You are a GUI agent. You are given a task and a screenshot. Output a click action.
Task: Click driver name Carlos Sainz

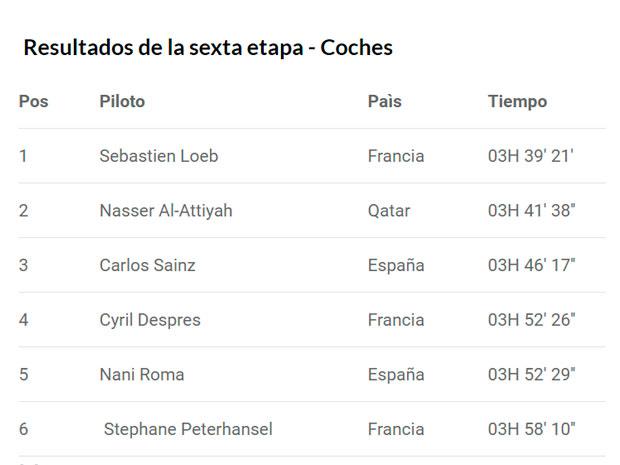(x=147, y=265)
